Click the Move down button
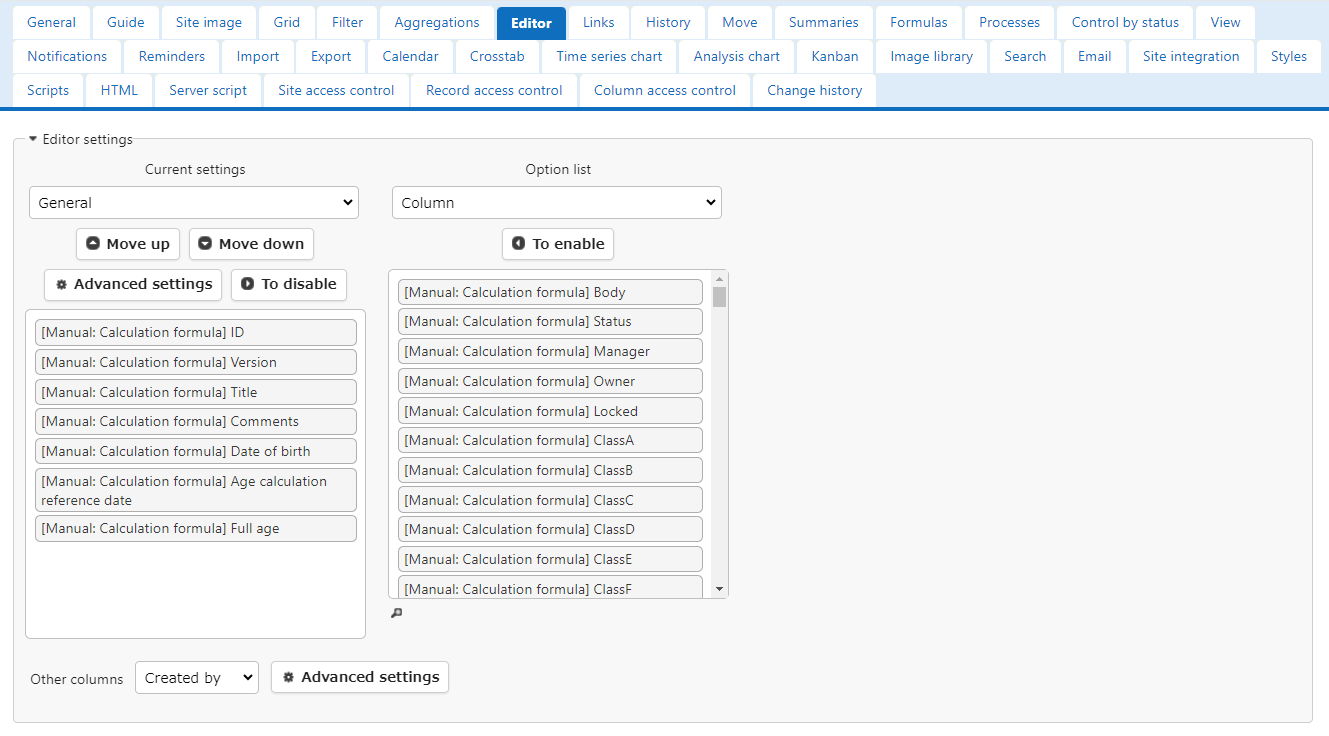This screenshot has width=1329, height=736. tap(251, 244)
